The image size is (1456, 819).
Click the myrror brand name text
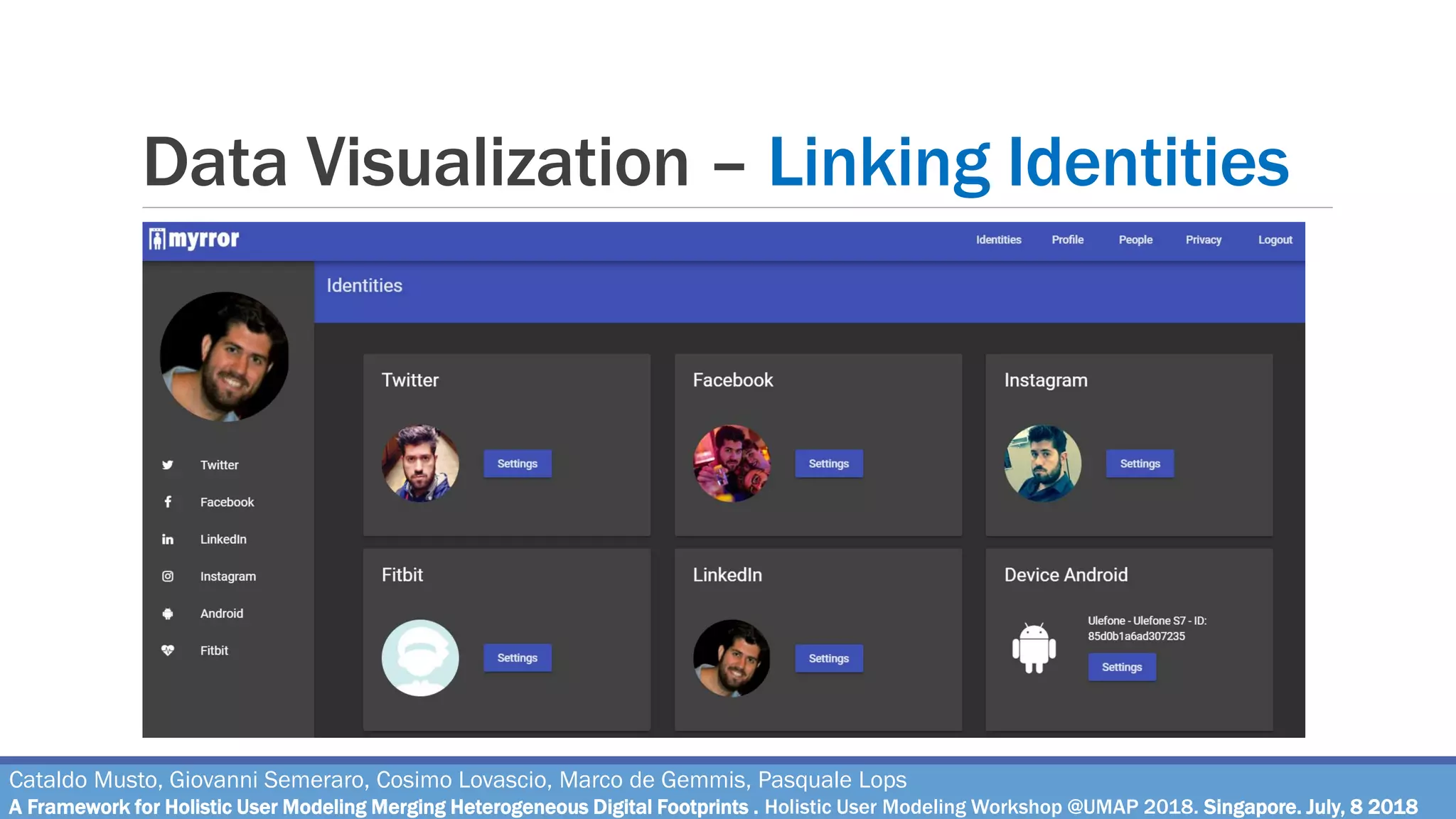(204, 239)
